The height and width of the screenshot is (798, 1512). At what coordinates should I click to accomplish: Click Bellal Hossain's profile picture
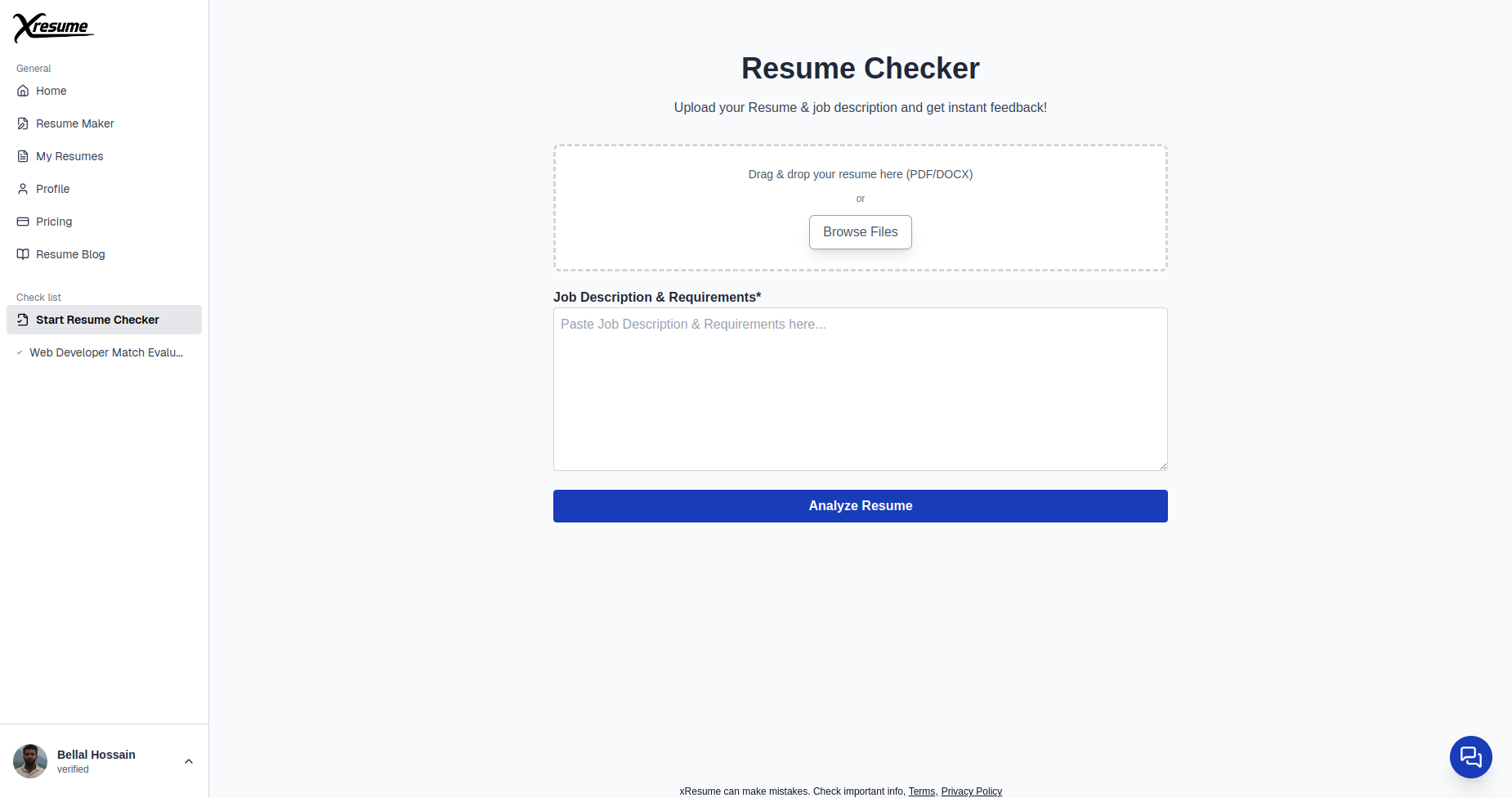(29, 760)
